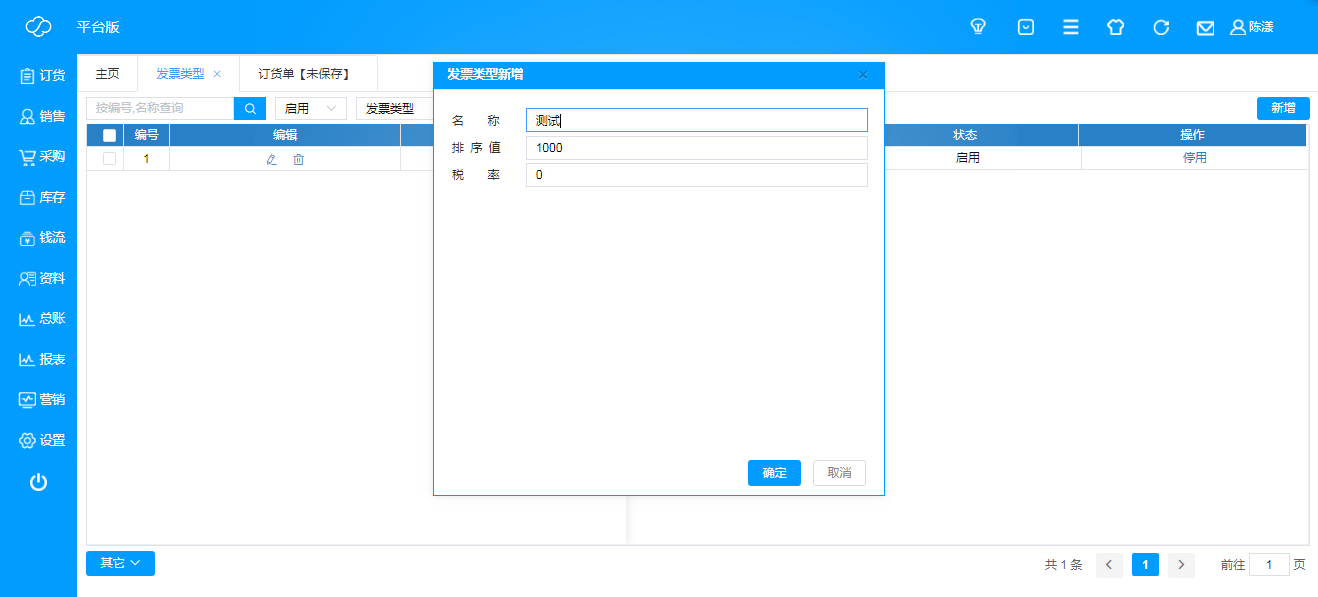Click the 编辑 column header
The width and height of the screenshot is (1318, 597).
point(285,135)
